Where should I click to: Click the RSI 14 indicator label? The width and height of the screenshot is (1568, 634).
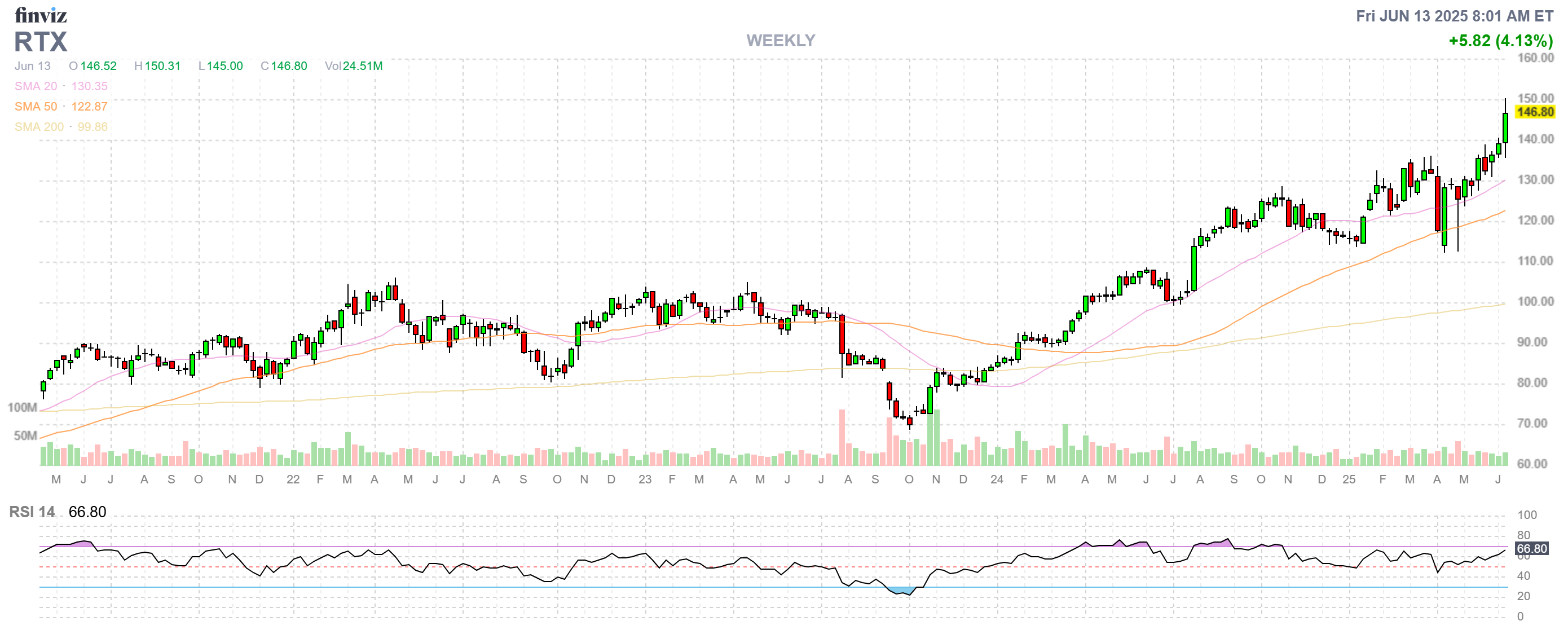32,512
